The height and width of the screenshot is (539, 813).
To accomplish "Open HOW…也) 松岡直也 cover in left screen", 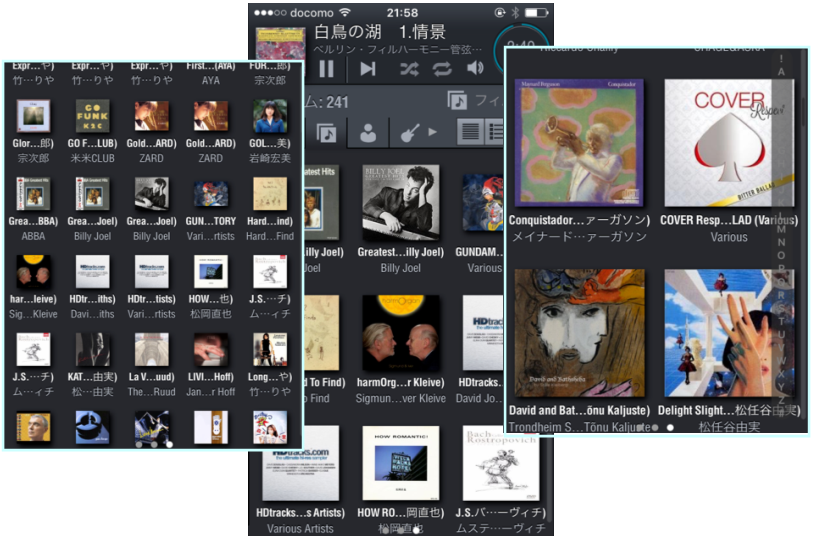I will coord(211,272).
